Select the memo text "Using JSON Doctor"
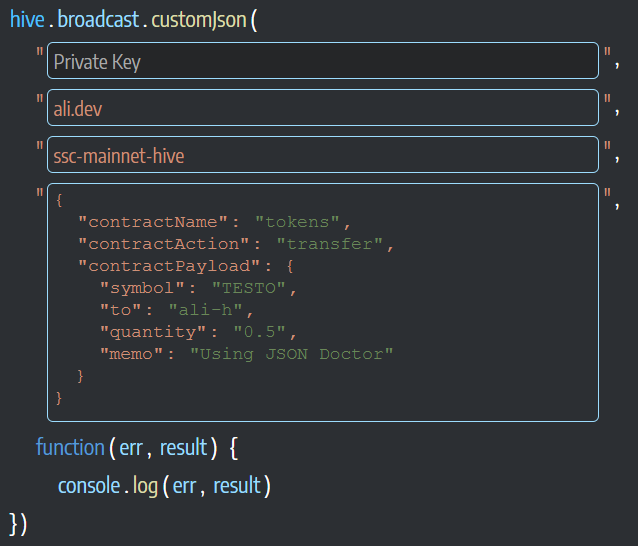 [x=292, y=354]
